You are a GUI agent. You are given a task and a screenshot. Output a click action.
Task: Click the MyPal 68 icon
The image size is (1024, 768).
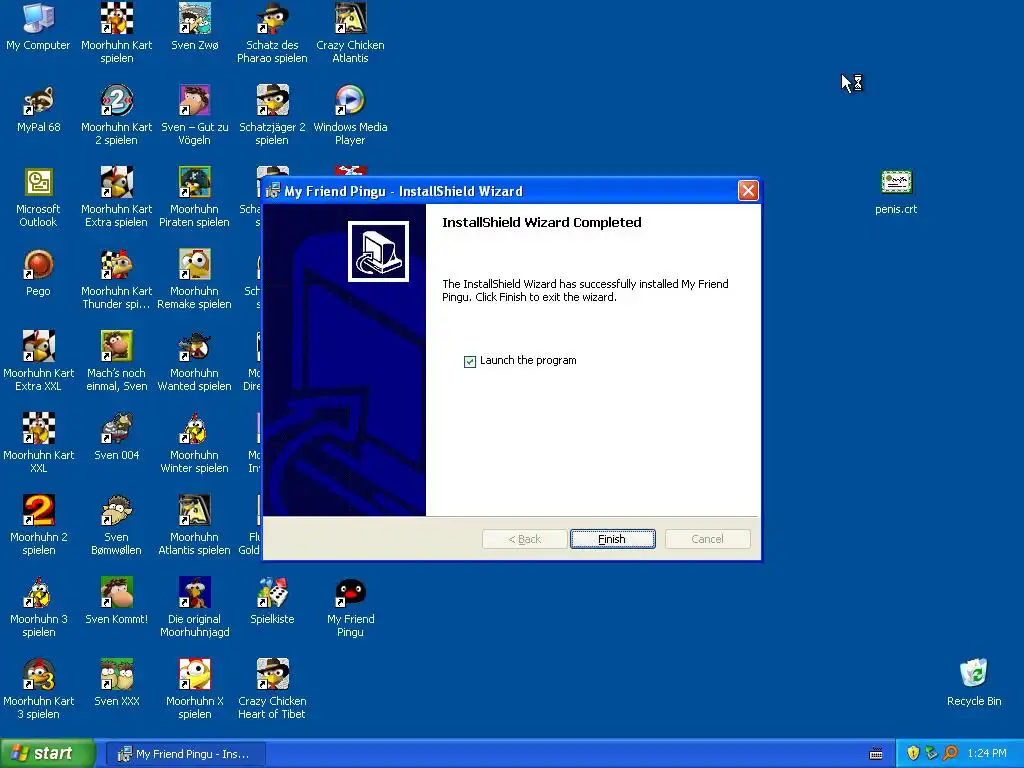(39, 108)
